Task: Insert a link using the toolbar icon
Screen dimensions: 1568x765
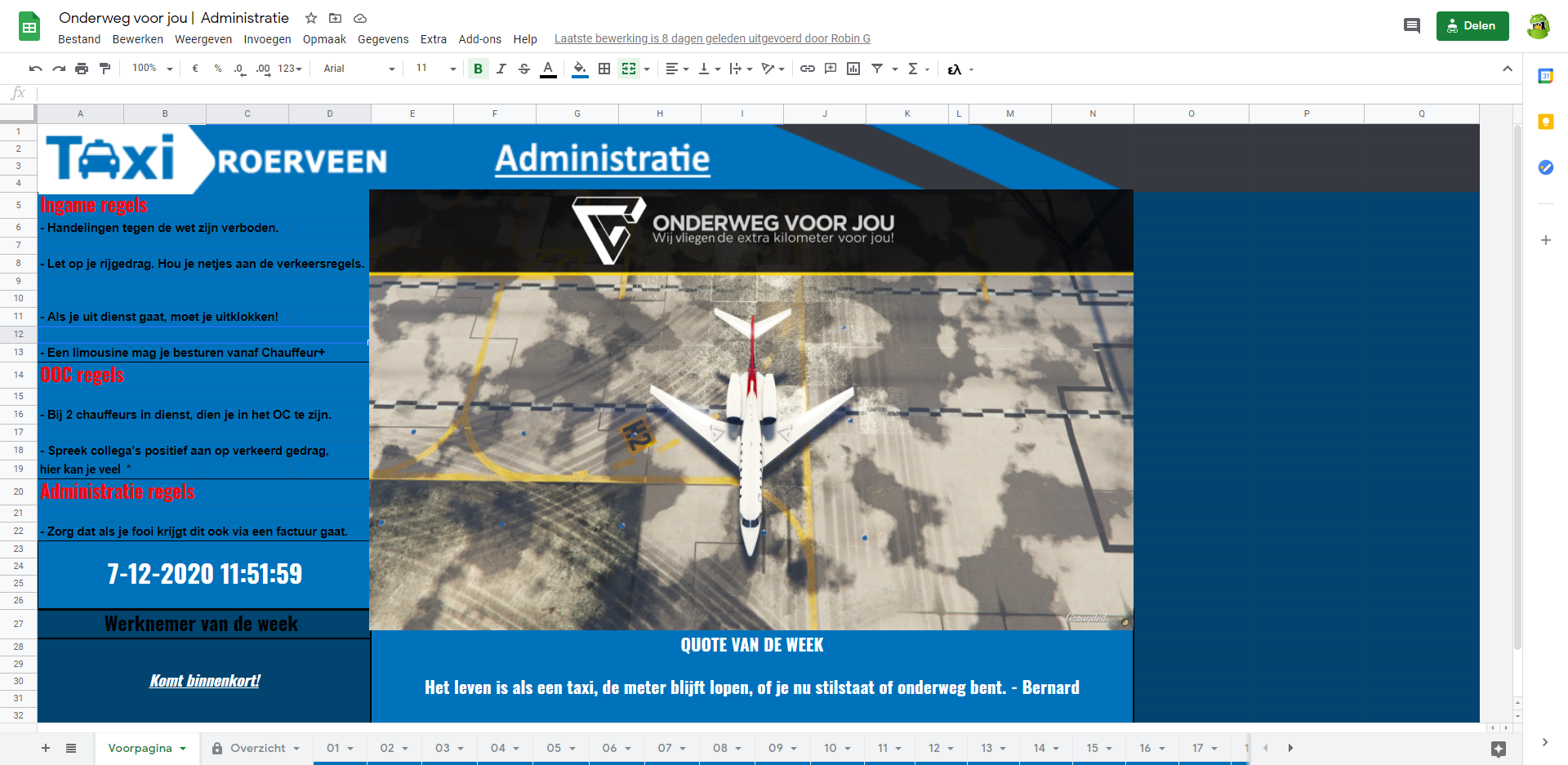Action: click(x=807, y=69)
